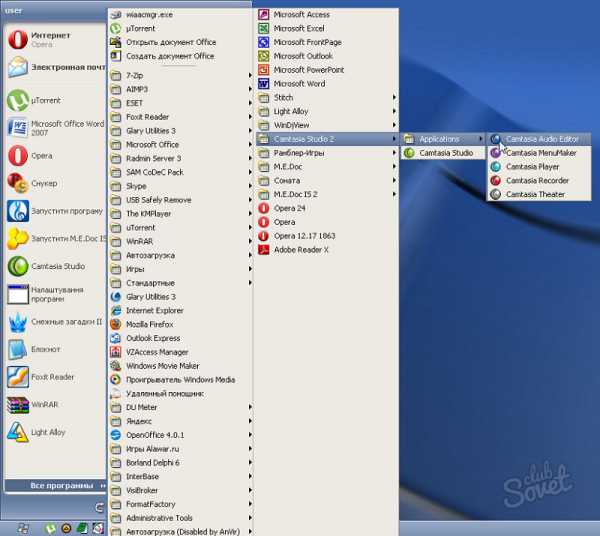
Task: Click the Windows Movie Maker icon
Action: (x=116, y=366)
